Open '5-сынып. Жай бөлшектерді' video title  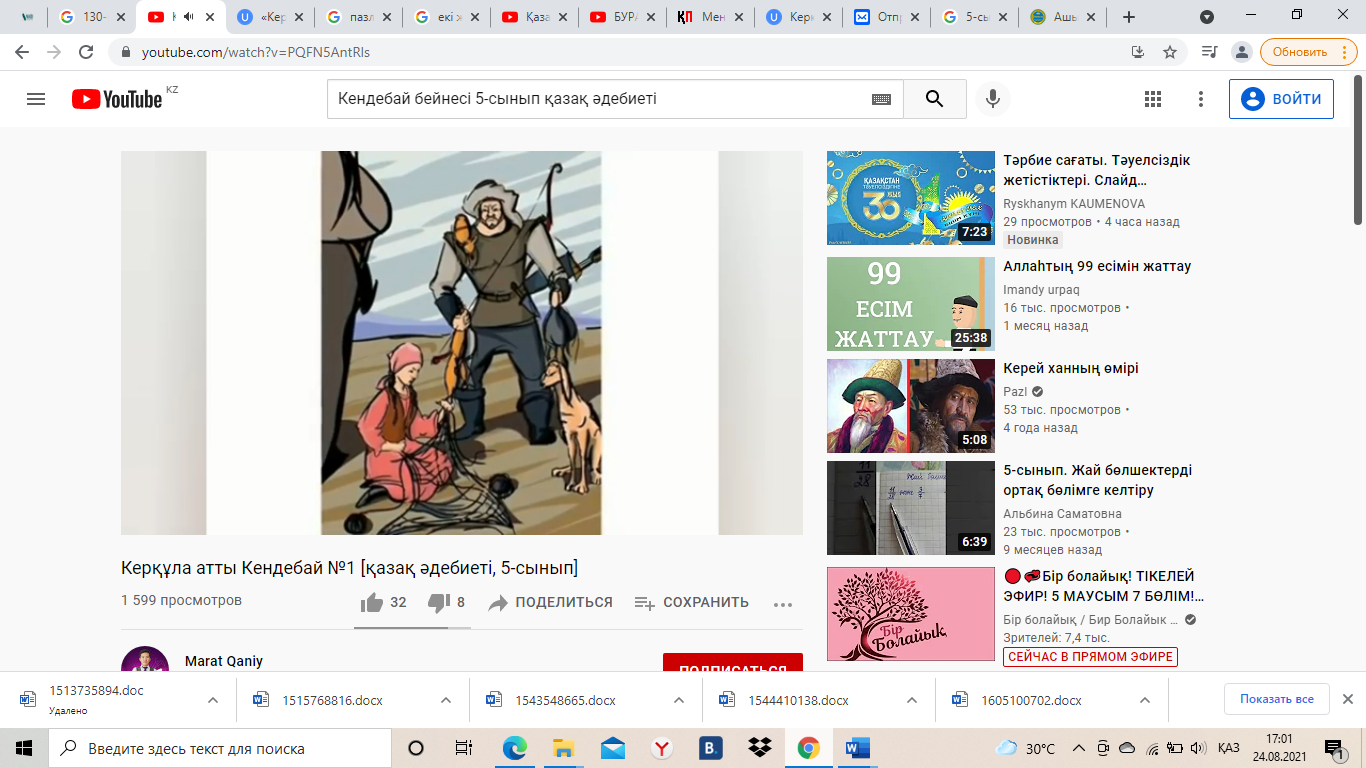pos(1098,480)
